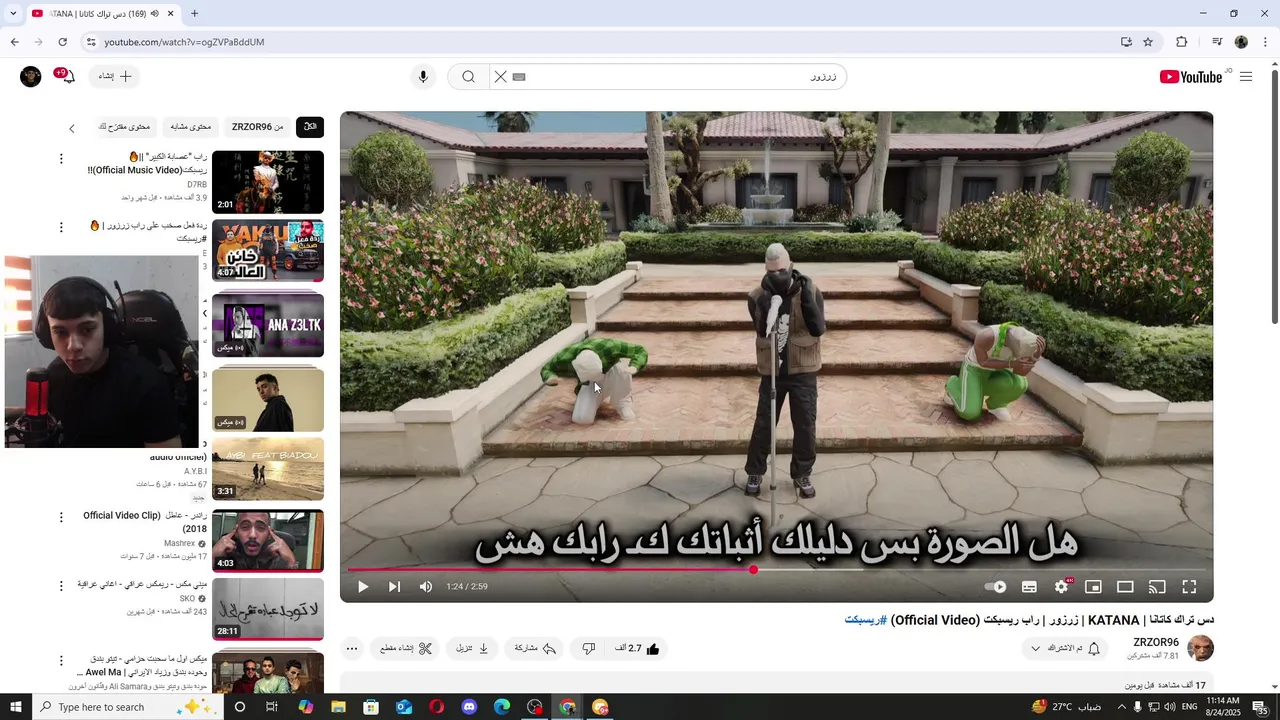Open the hamburger guide menu
Viewport: 1280px width, 720px height.
tap(1246, 77)
